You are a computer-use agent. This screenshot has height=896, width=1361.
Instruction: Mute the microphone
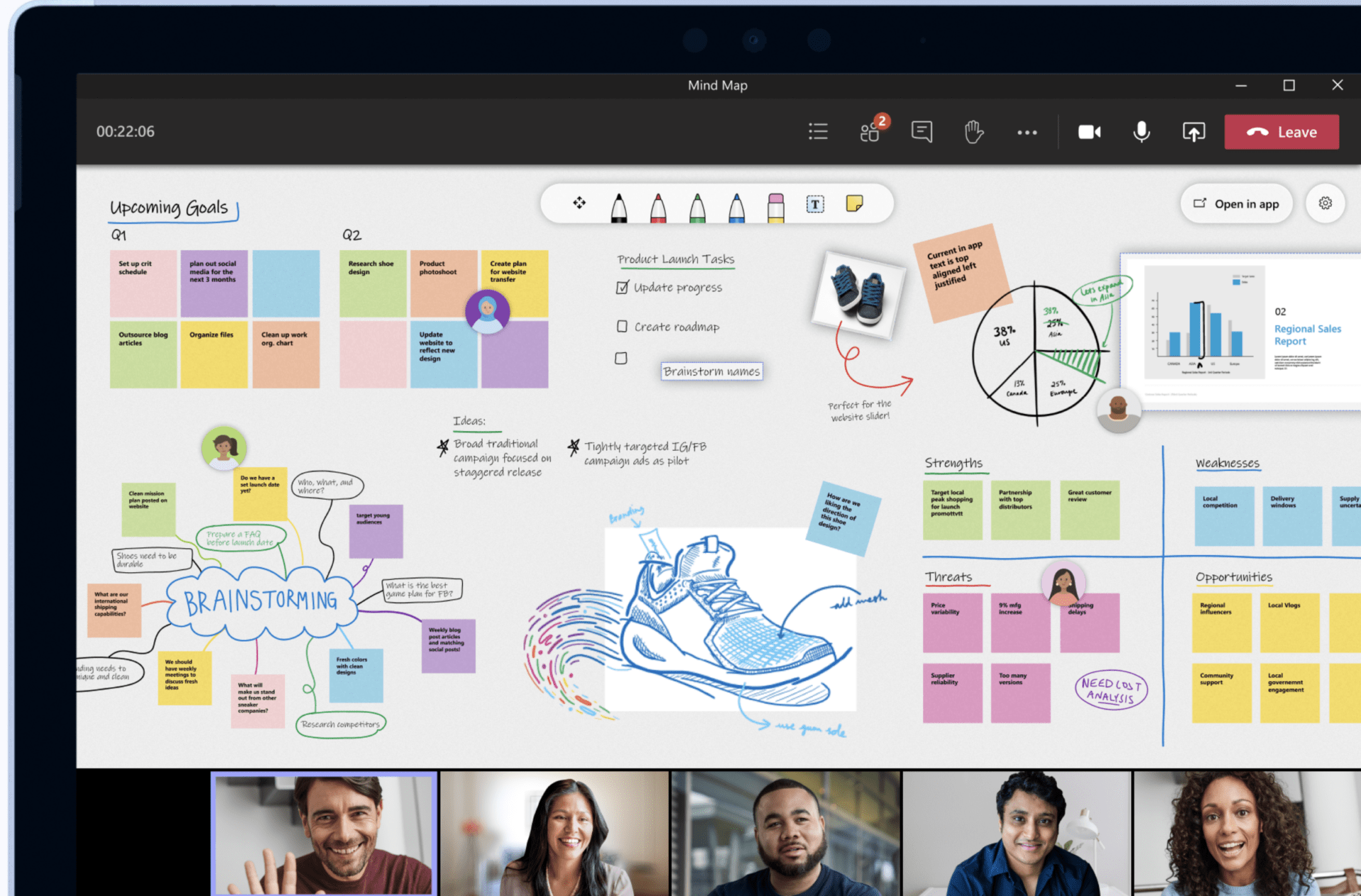click(x=1141, y=132)
